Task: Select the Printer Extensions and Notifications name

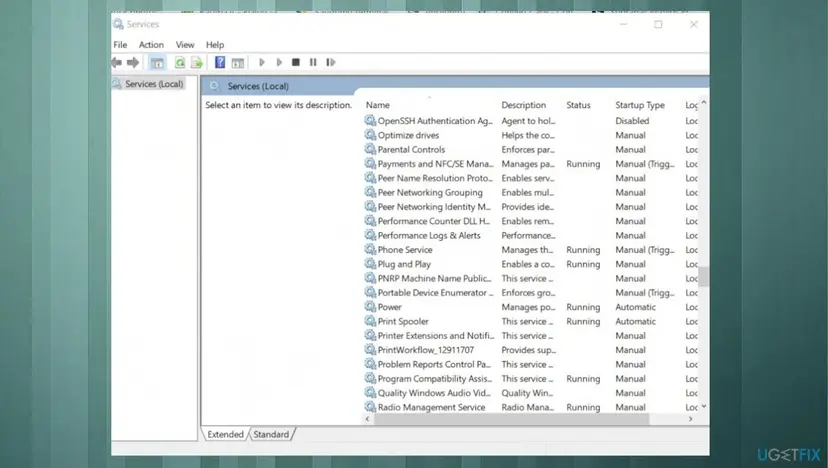Action: pyautogui.click(x=436, y=335)
